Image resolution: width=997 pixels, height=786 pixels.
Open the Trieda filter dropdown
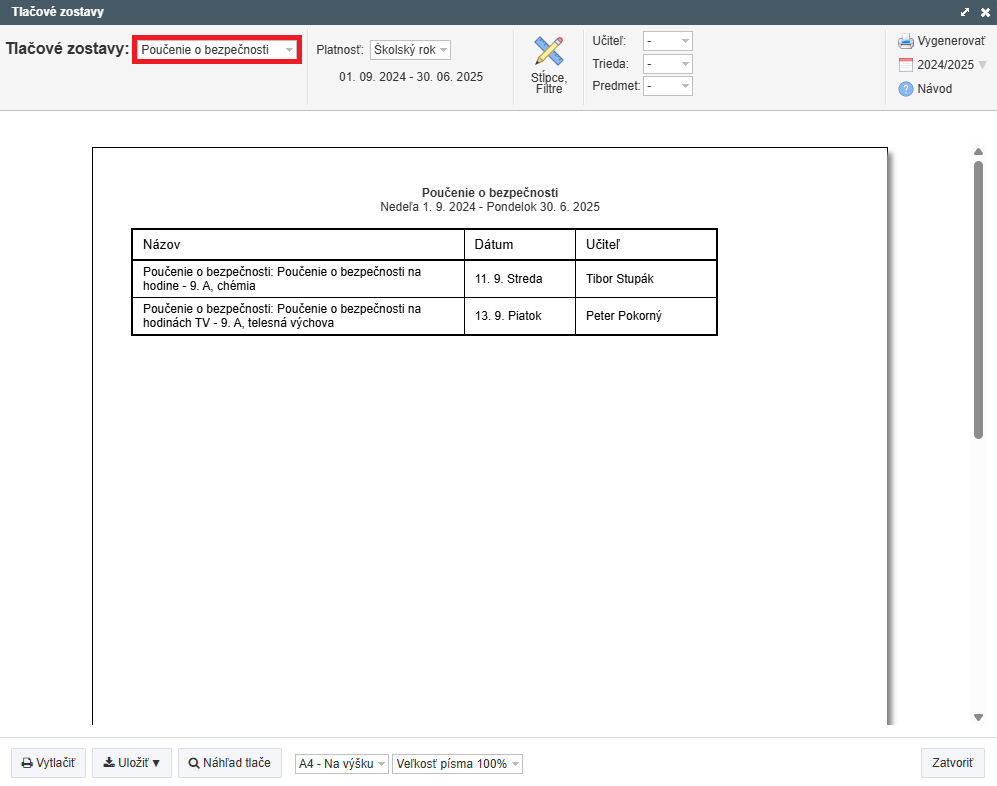(x=668, y=64)
